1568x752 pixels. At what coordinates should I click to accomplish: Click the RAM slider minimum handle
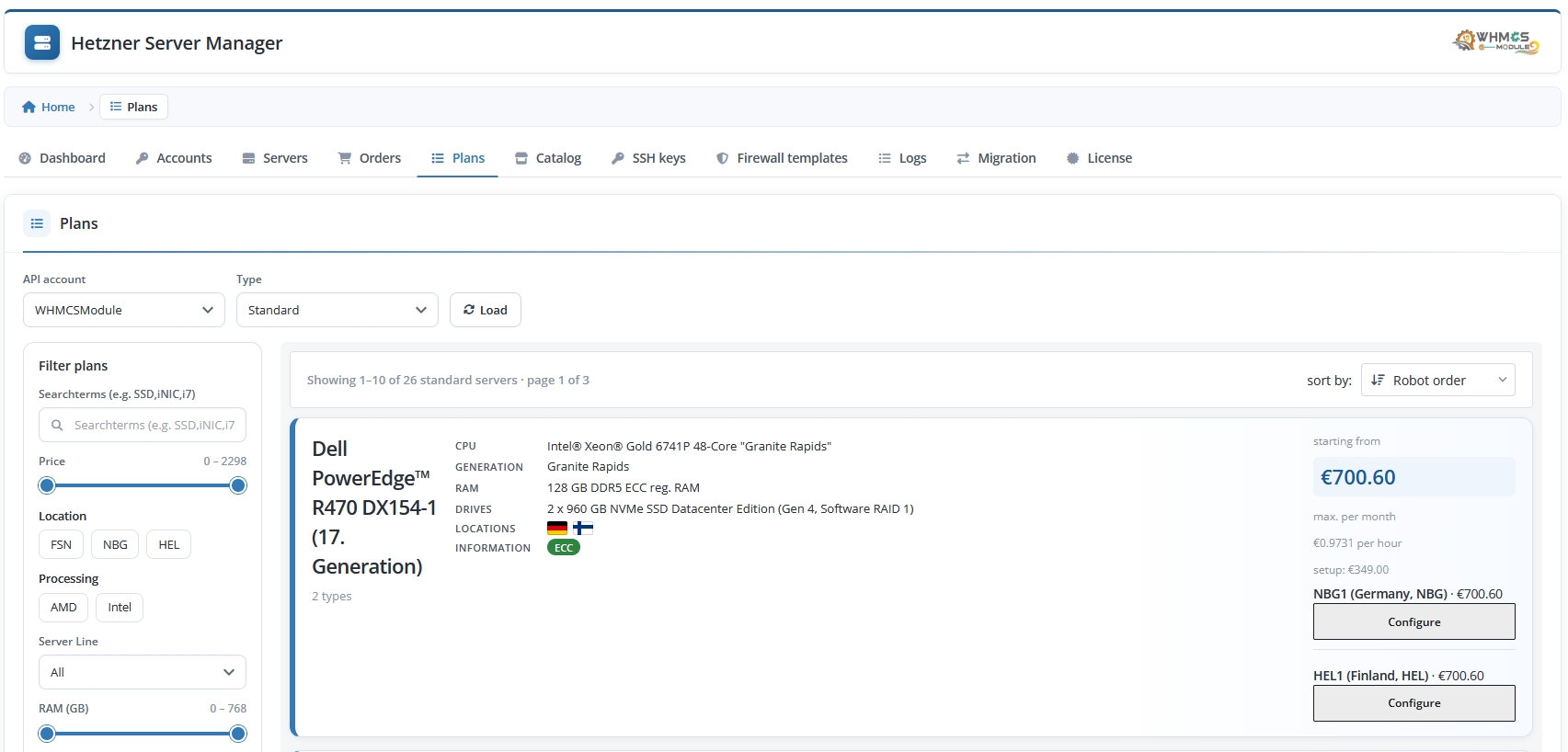click(47, 733)
